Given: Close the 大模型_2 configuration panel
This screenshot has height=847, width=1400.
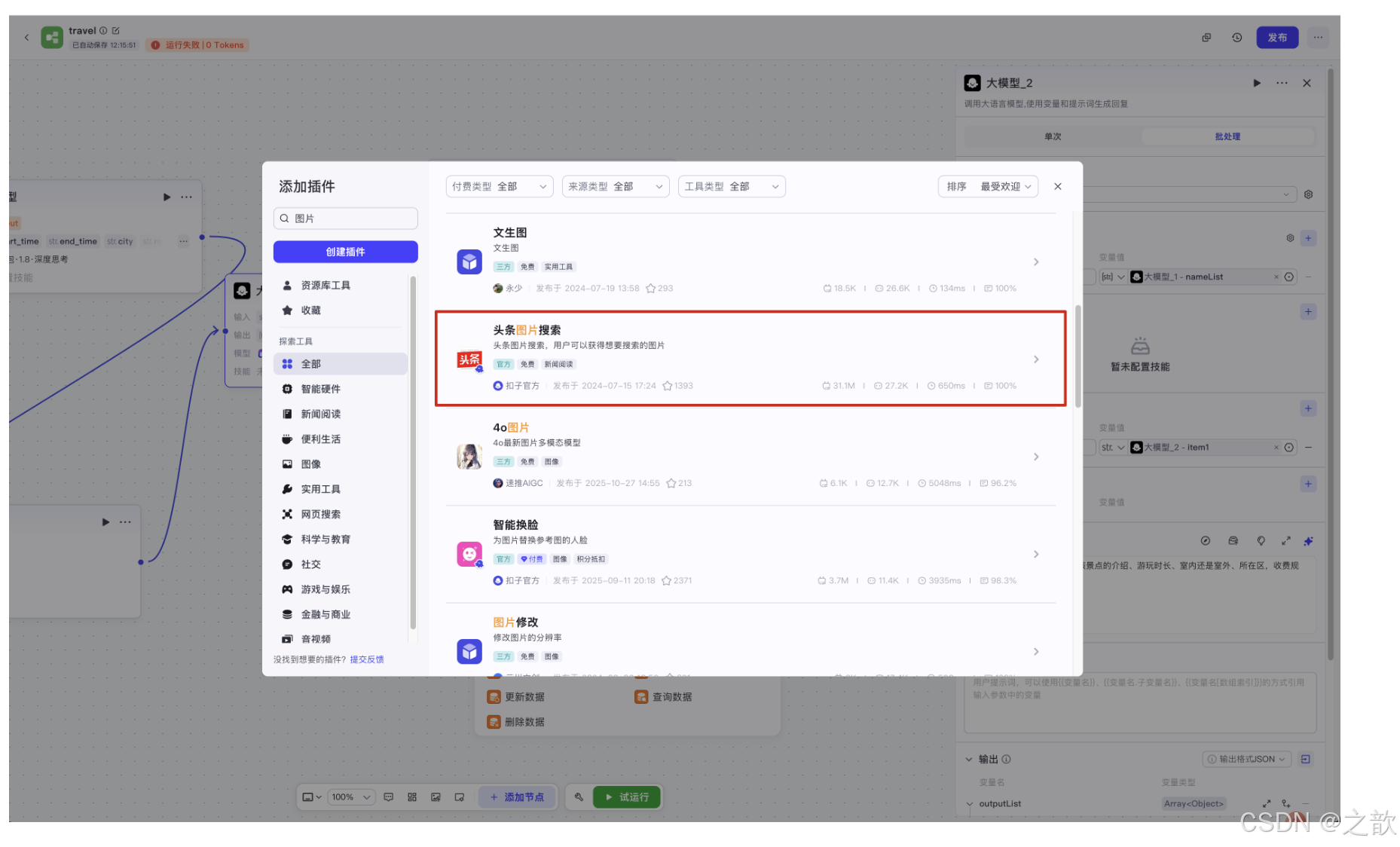Looking at the screenshot, I should [1307, 83].
